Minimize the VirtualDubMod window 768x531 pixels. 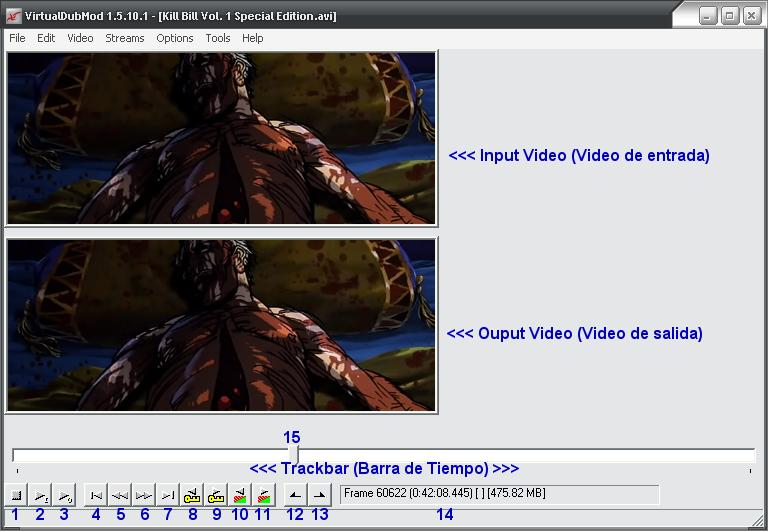click(x=707, y=16)
